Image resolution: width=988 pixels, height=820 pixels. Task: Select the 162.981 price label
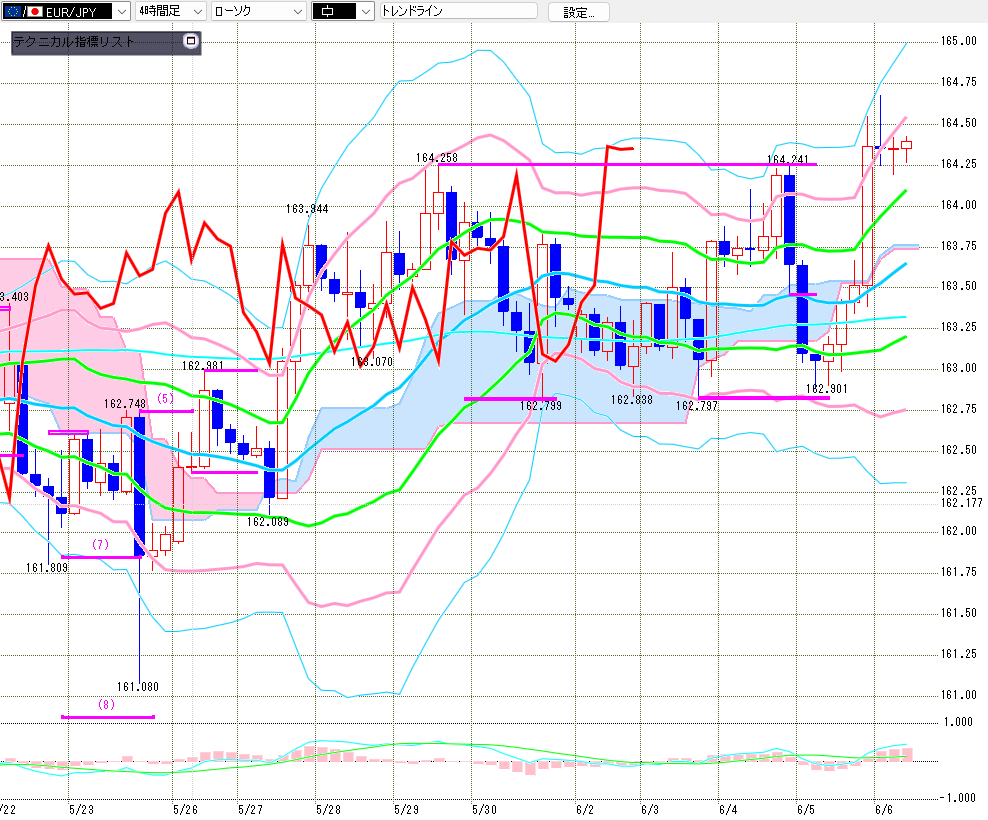(x=203, y=366)
